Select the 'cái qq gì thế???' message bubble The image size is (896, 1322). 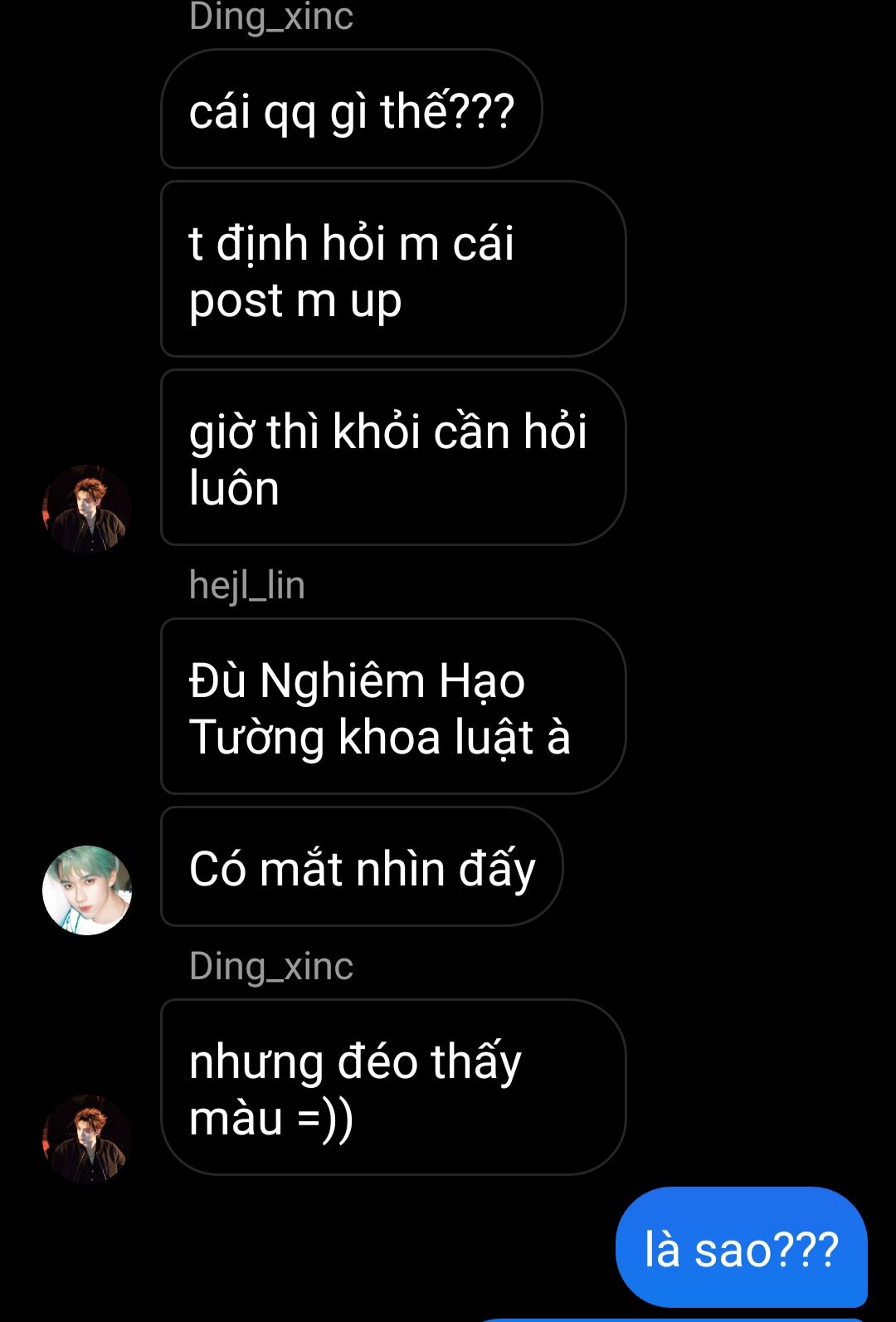tap(352, 110)
